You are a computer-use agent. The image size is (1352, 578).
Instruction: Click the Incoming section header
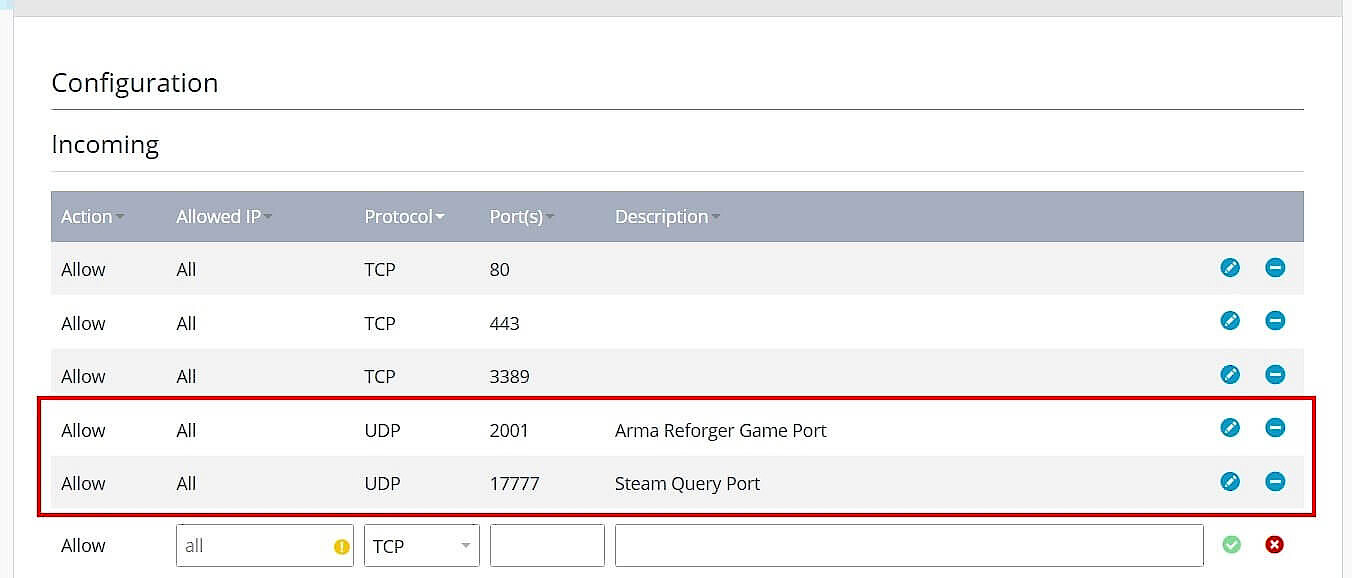click(105, 145)
